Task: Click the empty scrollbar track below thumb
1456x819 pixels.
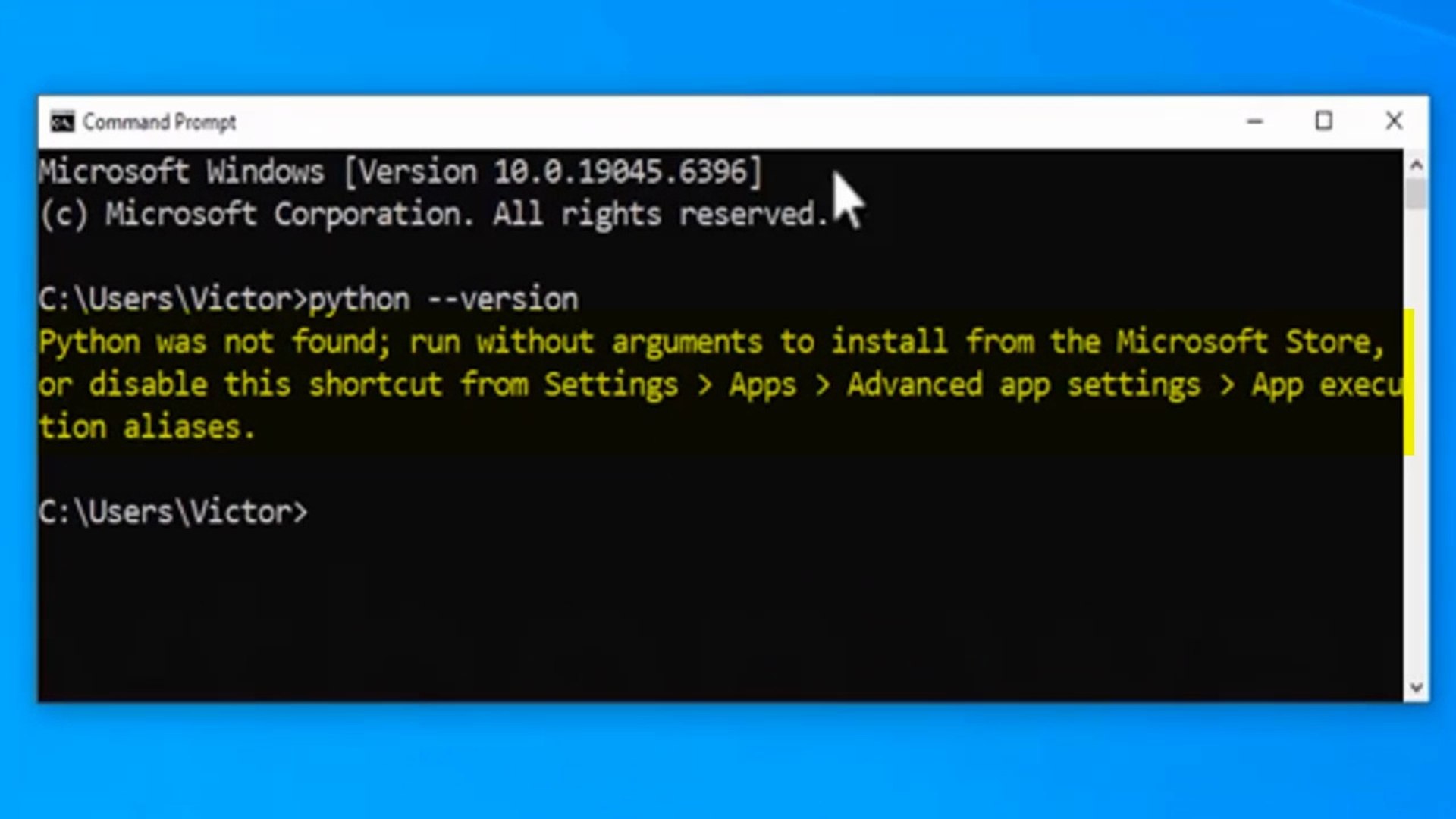Action: (1416, 569)
